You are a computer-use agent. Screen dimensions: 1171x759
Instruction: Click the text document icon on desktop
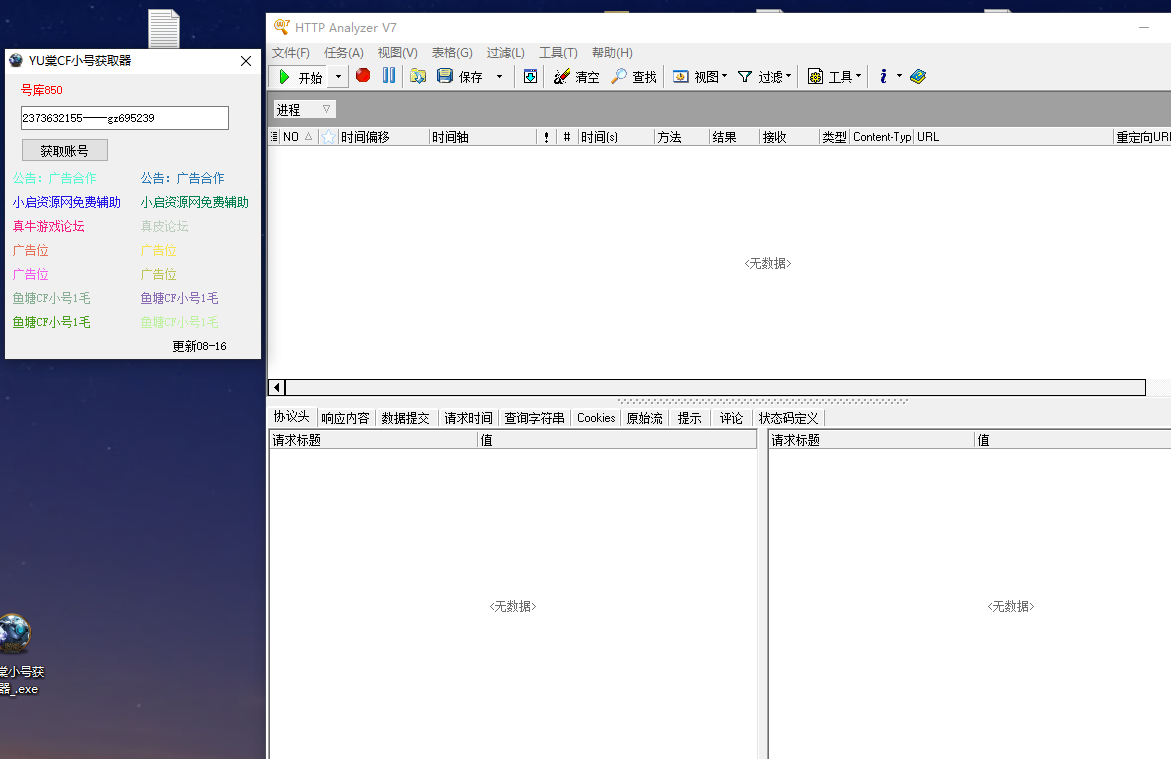point(164,28)
